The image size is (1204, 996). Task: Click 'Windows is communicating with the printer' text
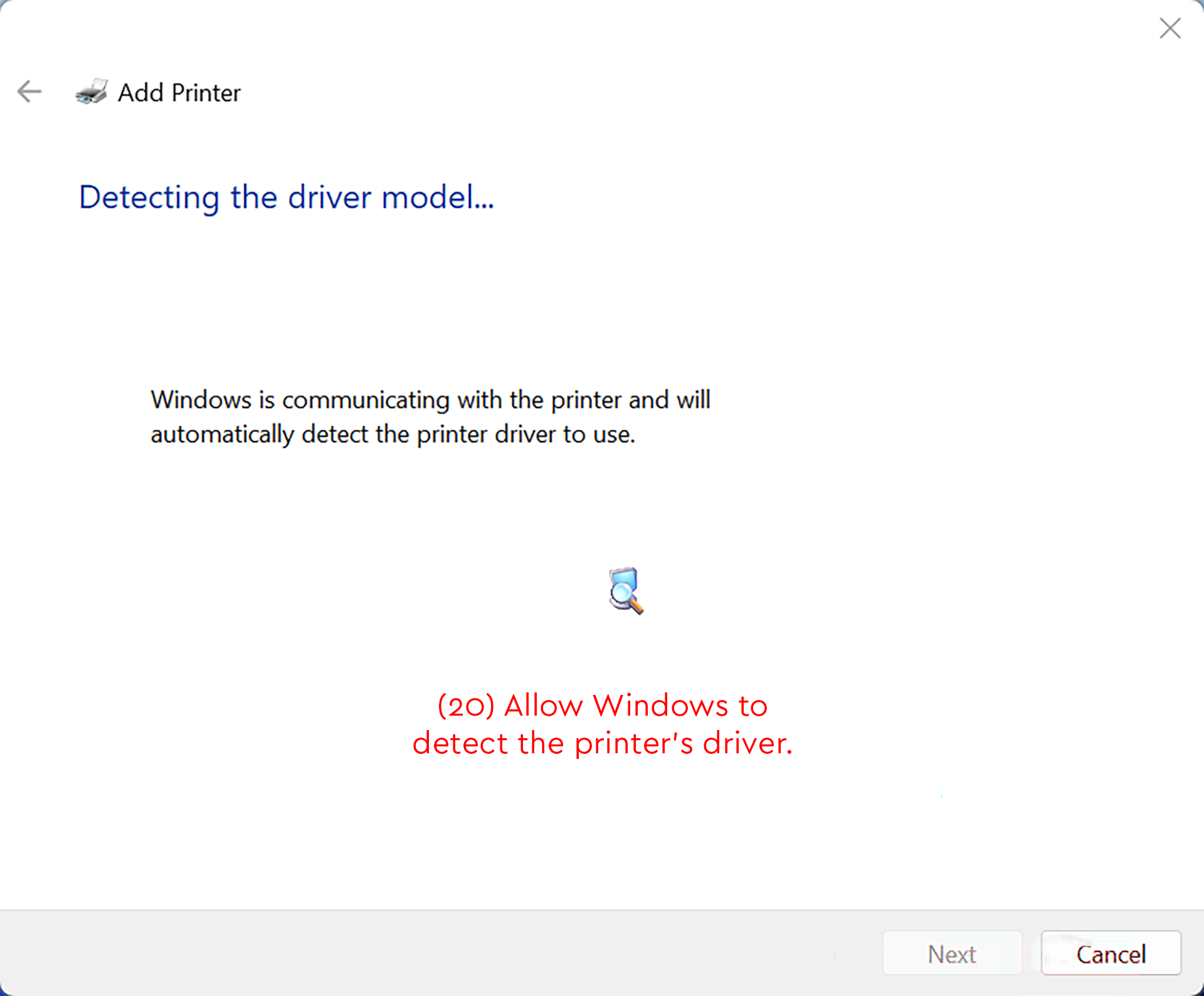386,400
